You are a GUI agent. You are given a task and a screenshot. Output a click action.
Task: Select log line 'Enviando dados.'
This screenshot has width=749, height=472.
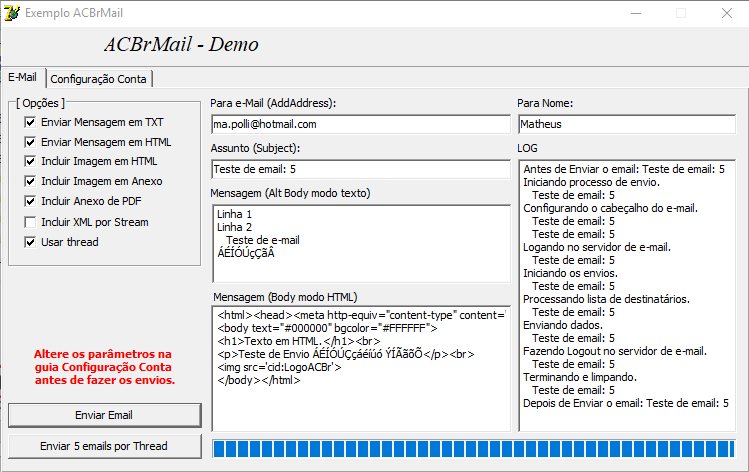563,325
